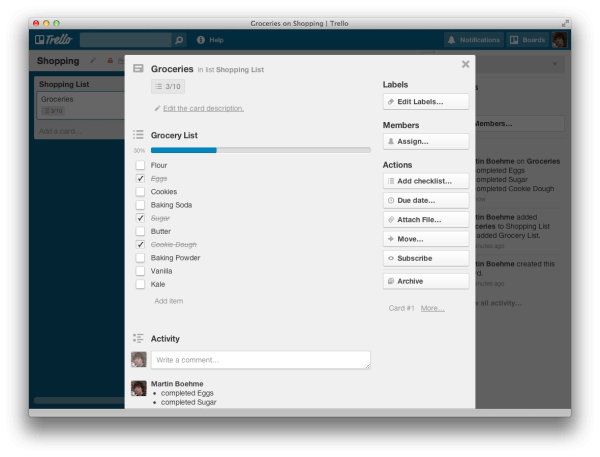This screenshot has height=457, width=600.
Task: Click the Write a comment field
Action: tap(261, 360)
